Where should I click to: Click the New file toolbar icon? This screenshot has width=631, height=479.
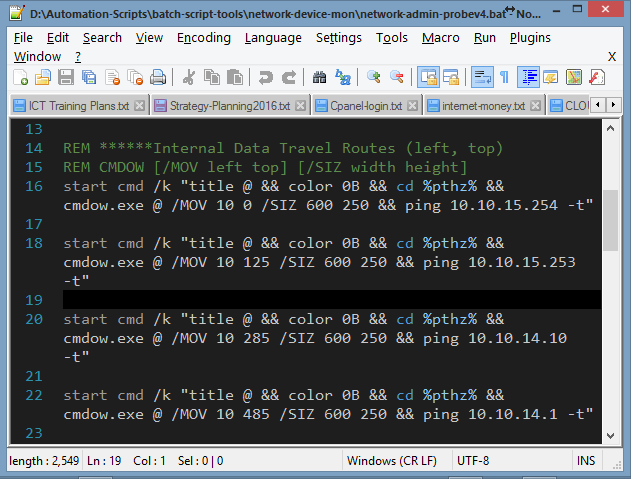click(x=20, y=77)
